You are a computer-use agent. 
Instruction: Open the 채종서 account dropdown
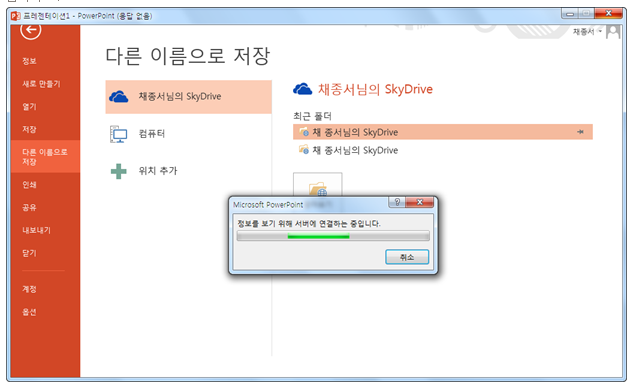click(587, 32)
